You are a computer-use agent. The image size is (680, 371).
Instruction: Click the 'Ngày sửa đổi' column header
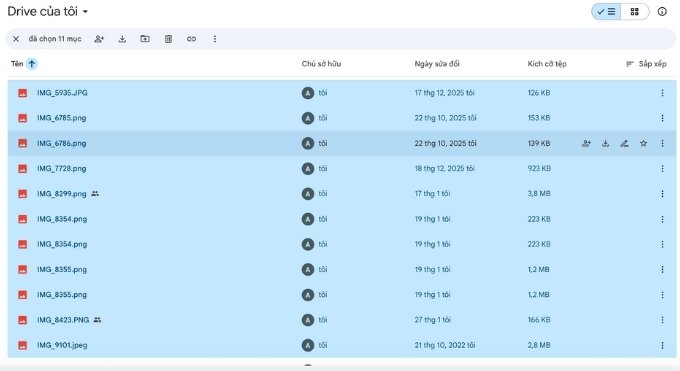pos(437,64)
